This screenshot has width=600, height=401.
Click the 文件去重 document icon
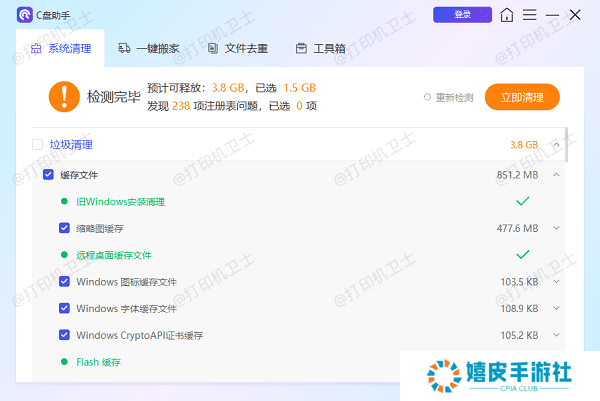tap(213, 49)
